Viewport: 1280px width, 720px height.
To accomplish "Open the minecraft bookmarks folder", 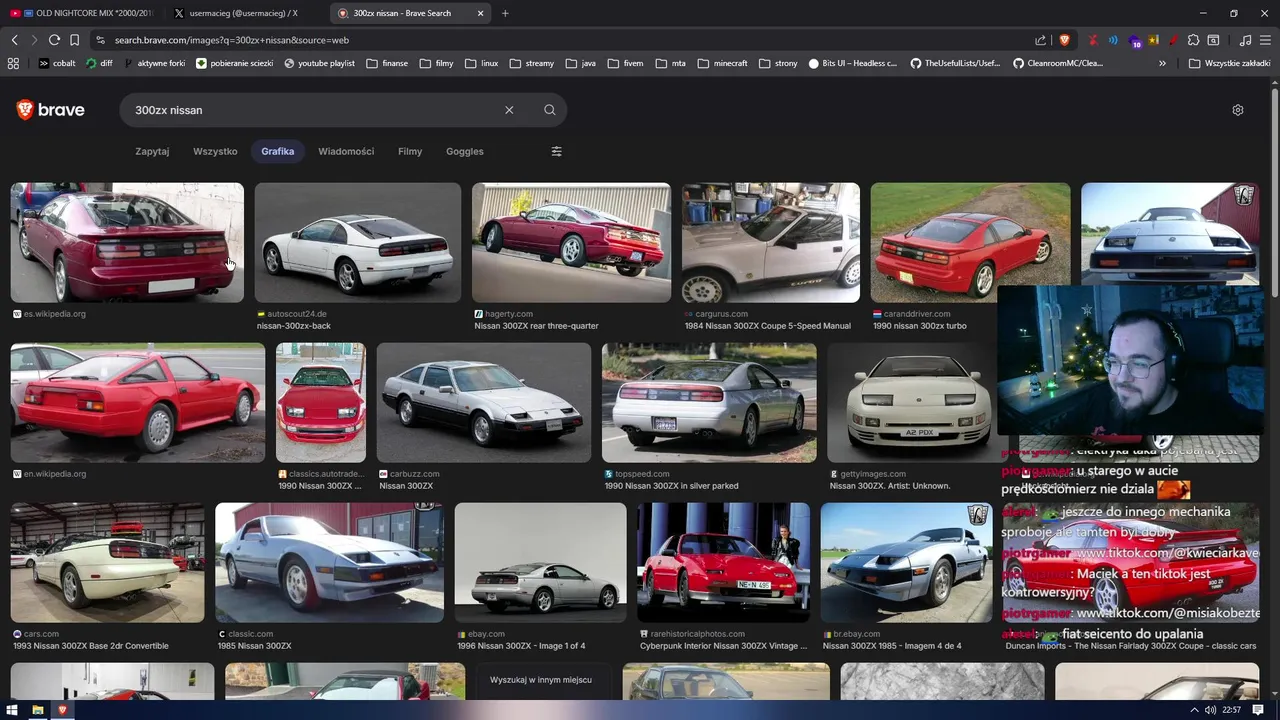I will tap(722, 63).
